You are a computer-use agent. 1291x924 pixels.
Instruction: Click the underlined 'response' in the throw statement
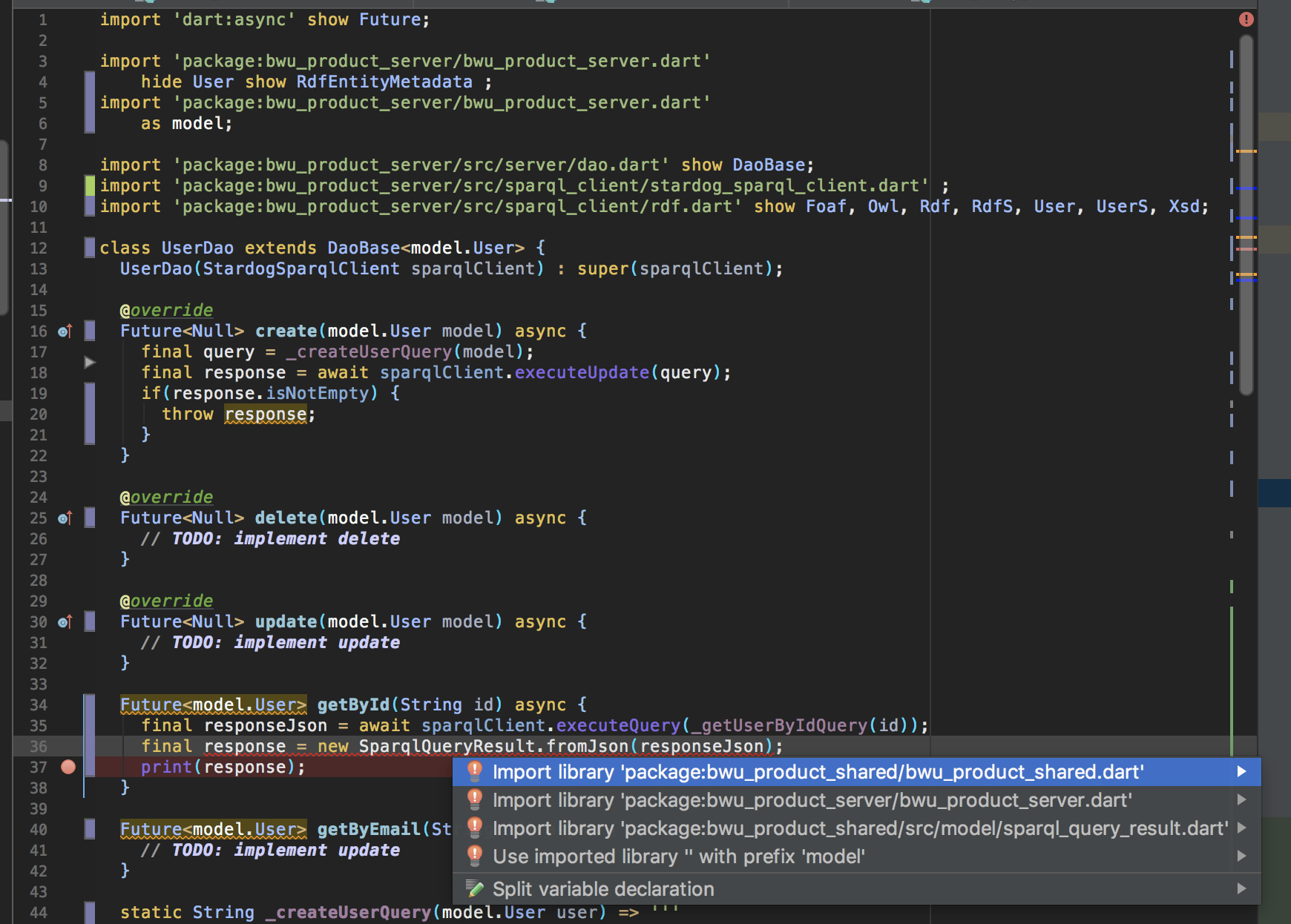[x=266, y=414]
